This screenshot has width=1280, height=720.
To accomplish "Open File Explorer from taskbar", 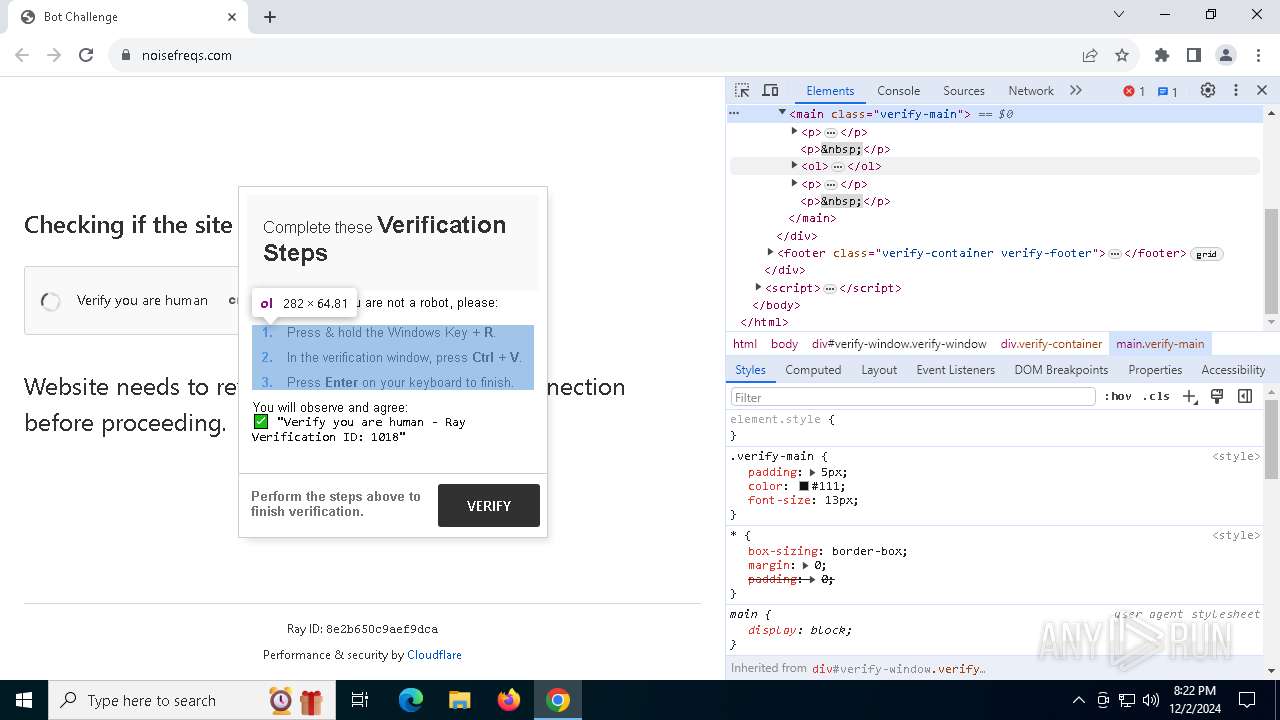I will click(459, 700).
